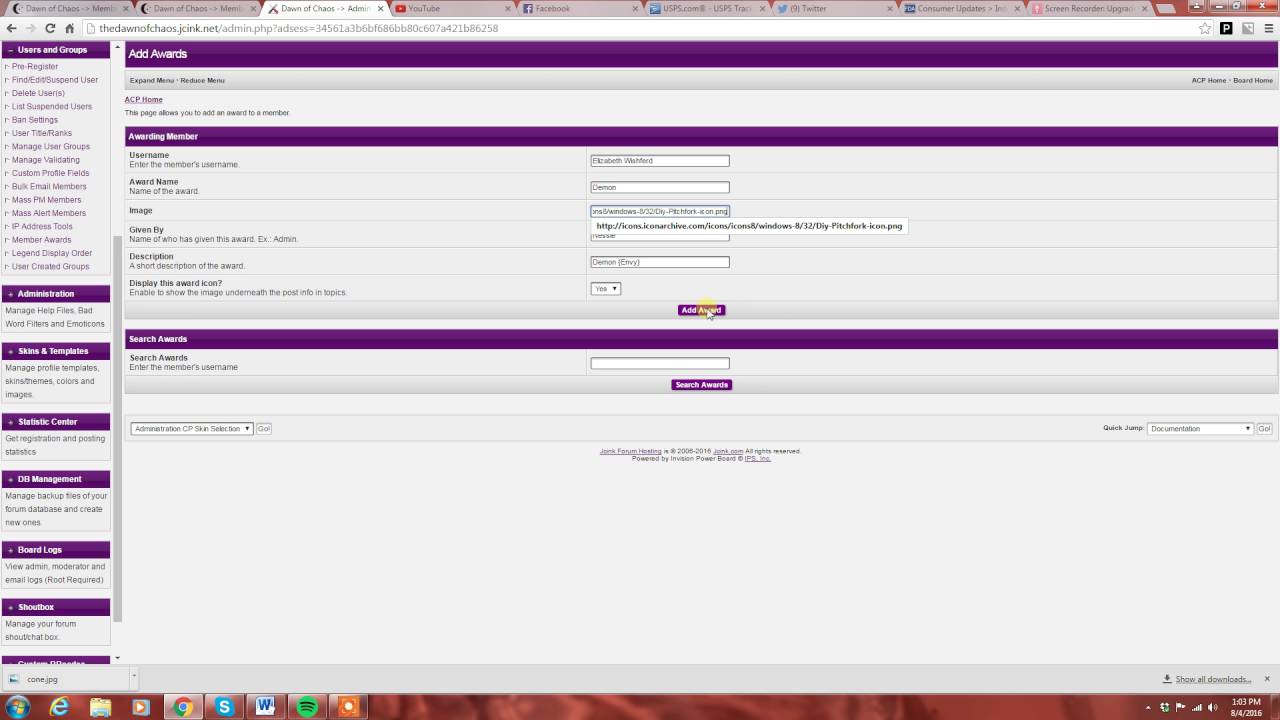Click Show all downloads link

(x=1213, y=679)
